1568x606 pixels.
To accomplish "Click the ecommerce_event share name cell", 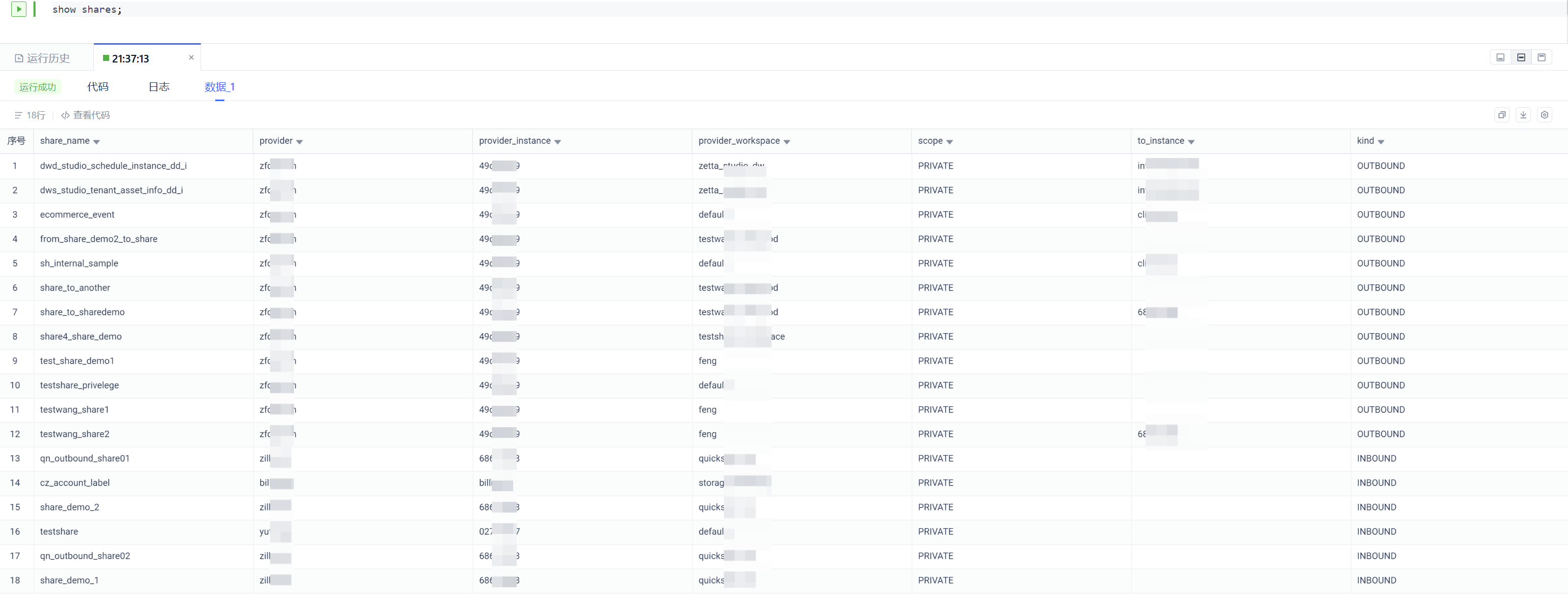I will point(77,214).
